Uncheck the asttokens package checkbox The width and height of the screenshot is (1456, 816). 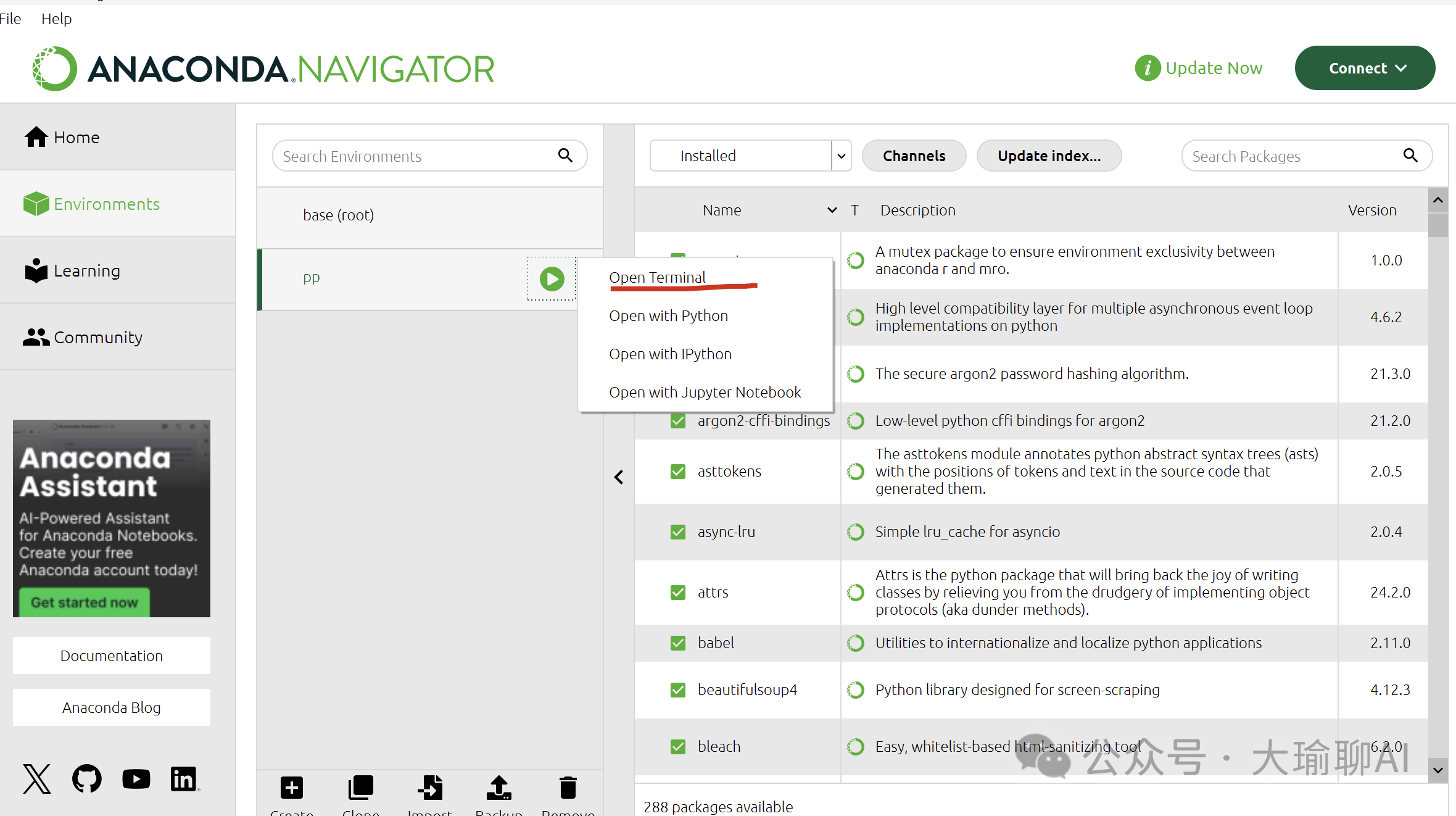678,472
